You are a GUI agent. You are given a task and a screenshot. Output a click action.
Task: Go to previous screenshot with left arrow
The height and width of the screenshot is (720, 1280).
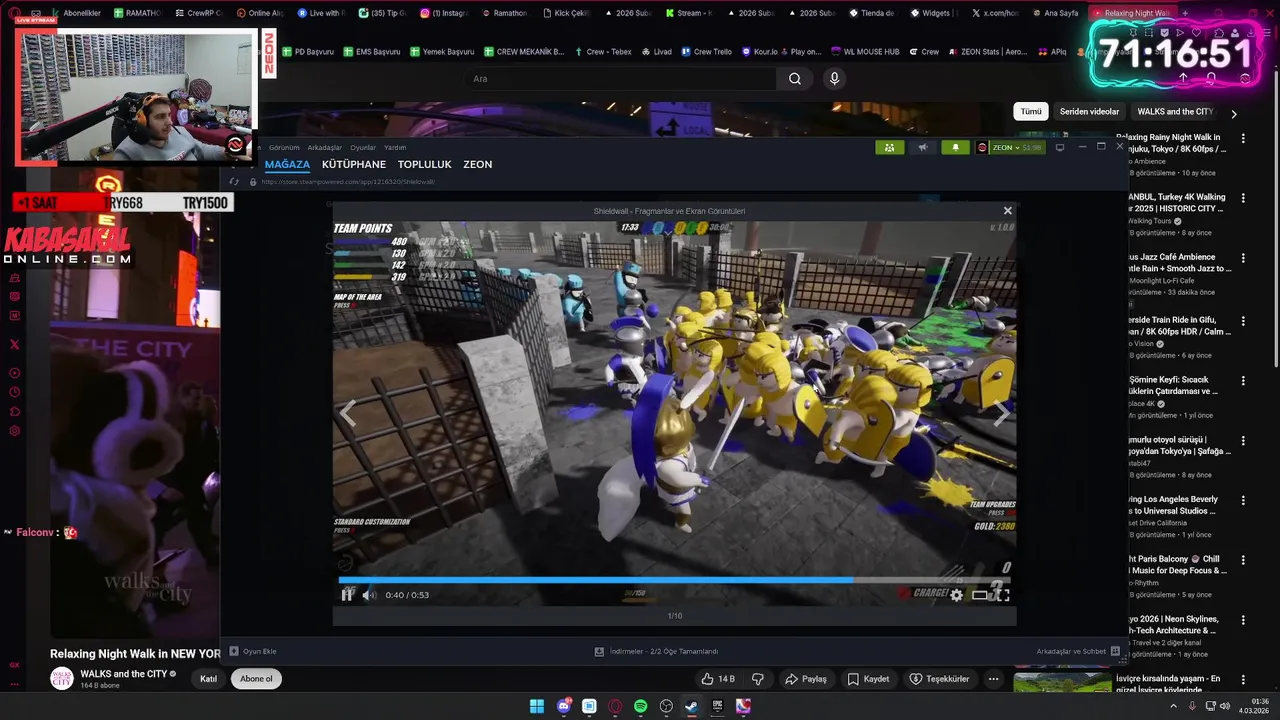tap(348, 413)
